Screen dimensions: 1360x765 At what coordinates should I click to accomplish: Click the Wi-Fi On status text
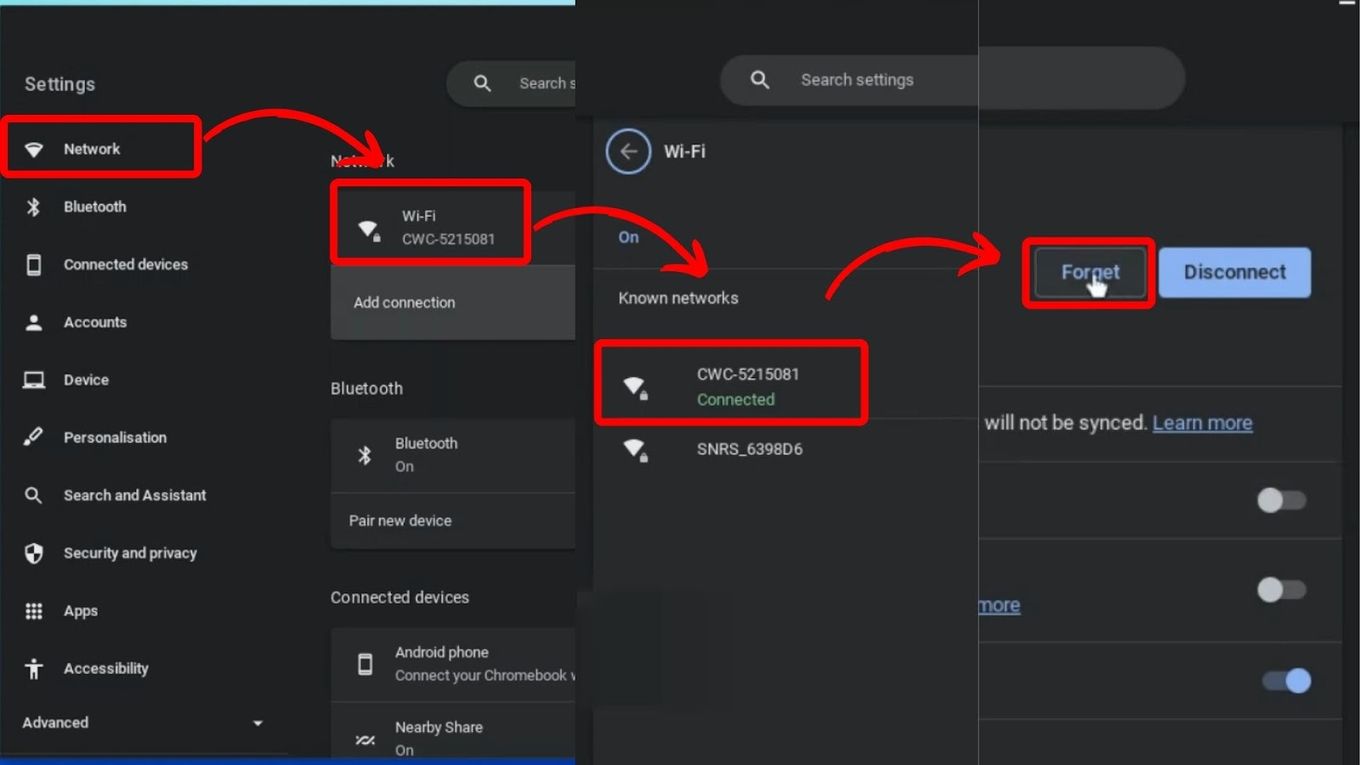click(x=628, y=237)
